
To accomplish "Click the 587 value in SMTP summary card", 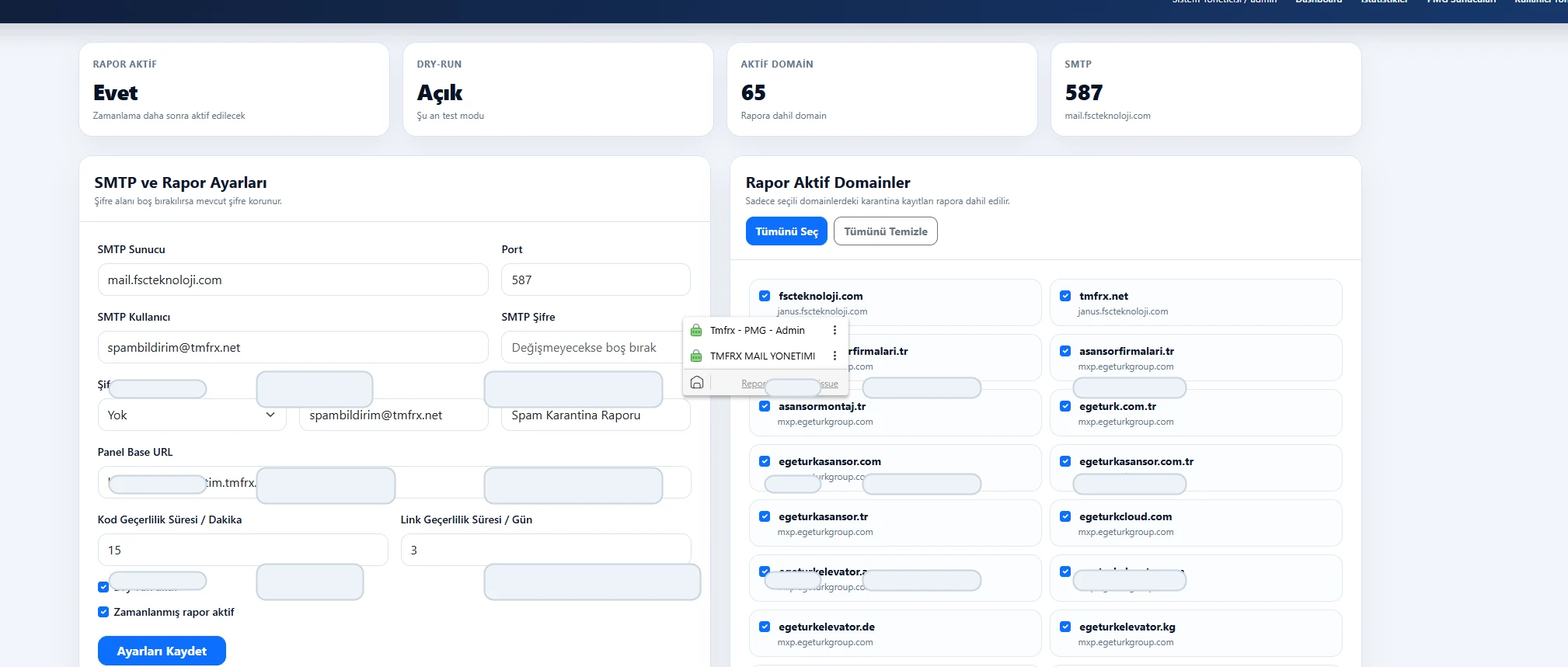I will click(1084, 93).
